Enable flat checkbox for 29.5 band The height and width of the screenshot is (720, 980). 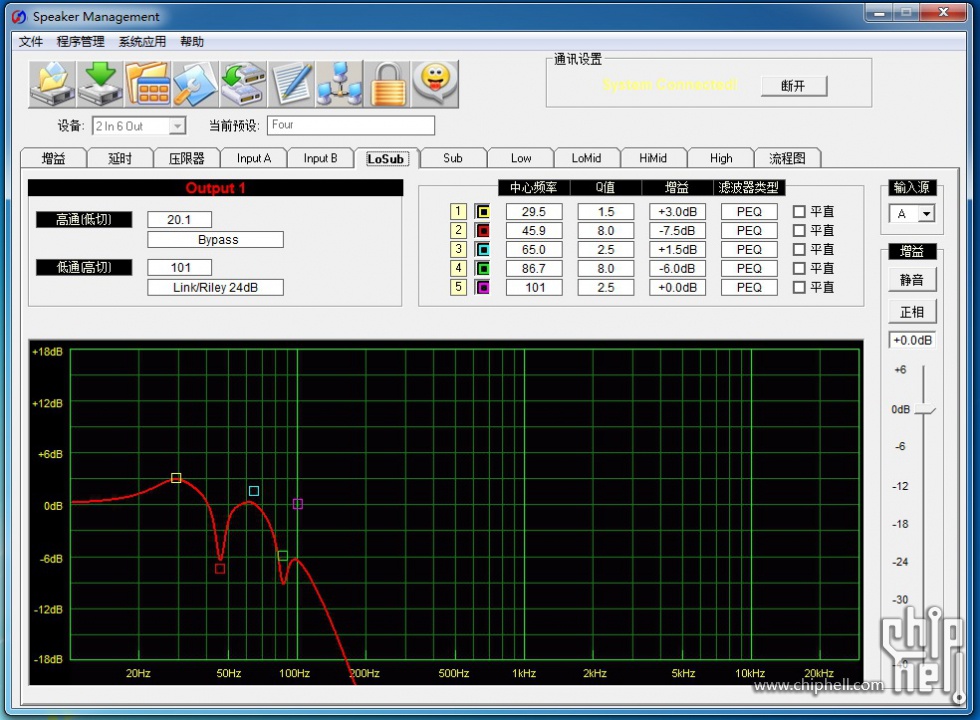click(799, 212)
